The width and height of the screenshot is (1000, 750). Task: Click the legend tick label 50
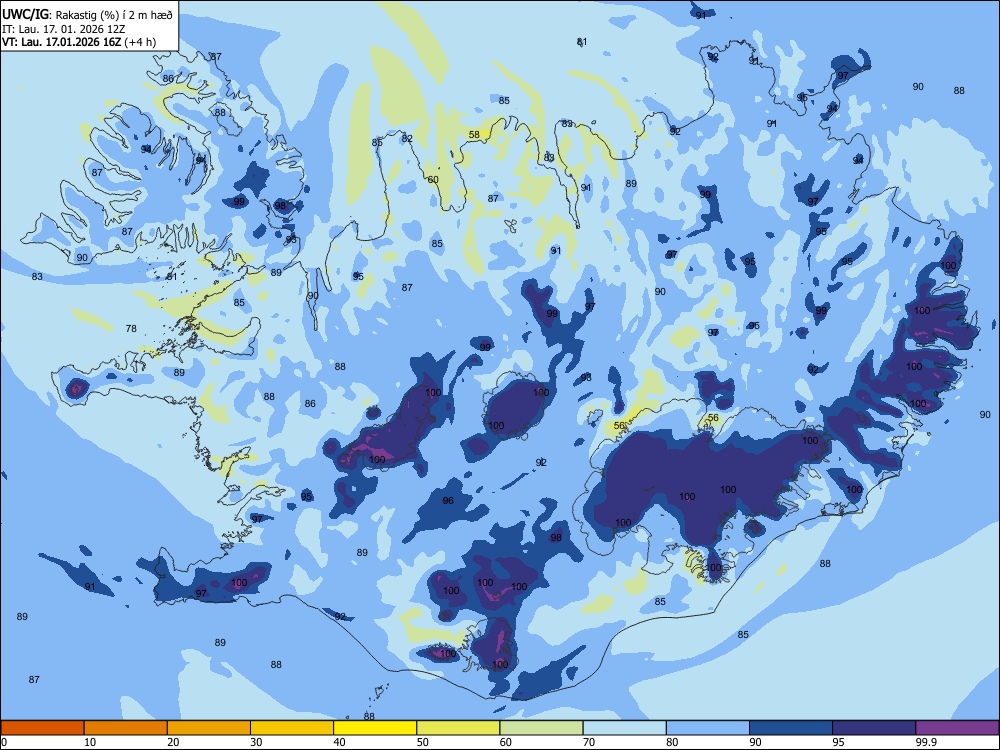(422, 742)
